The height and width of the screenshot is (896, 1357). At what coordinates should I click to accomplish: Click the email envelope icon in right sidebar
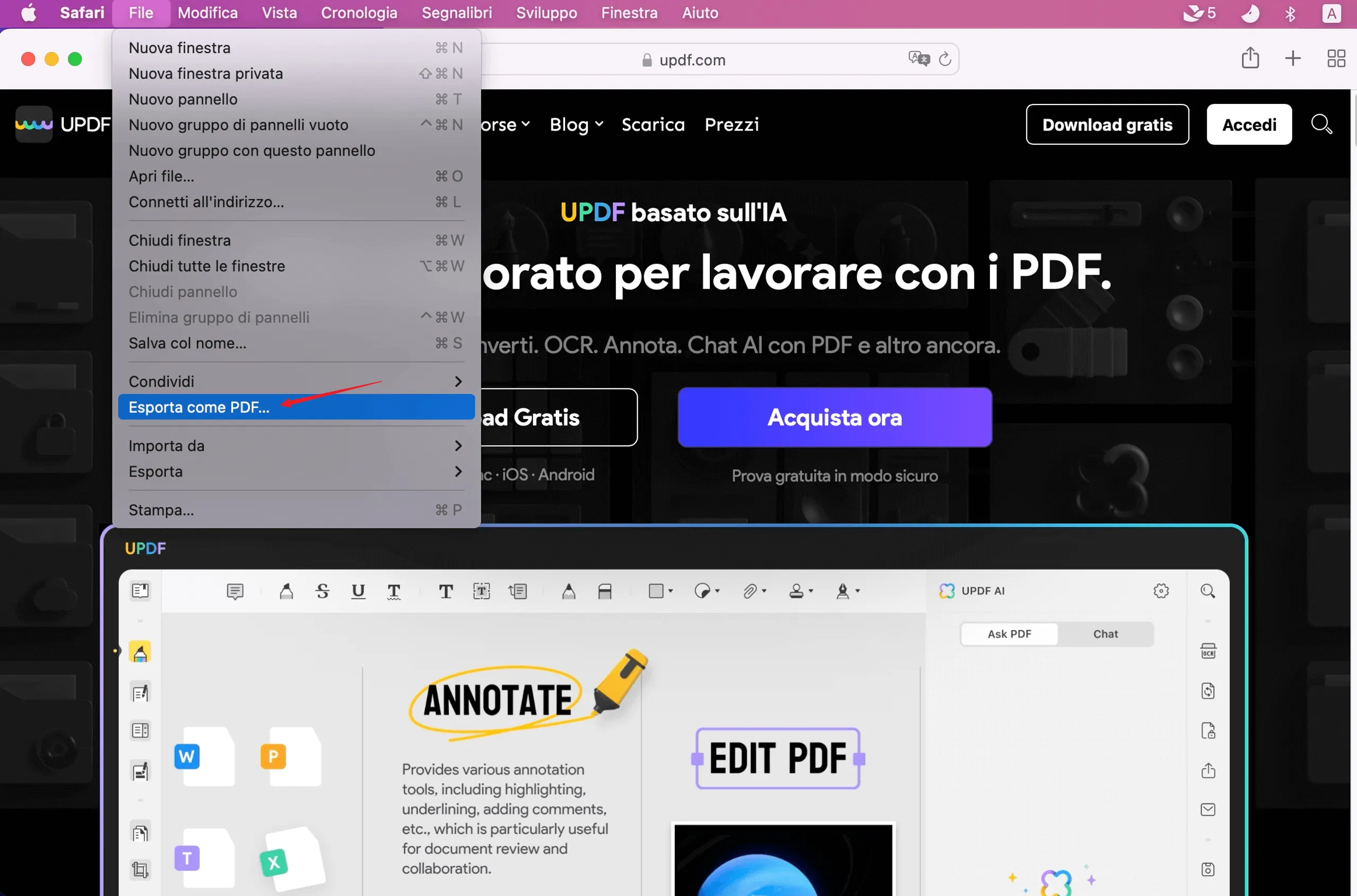pyautogui.click(x=1208, y=810)
